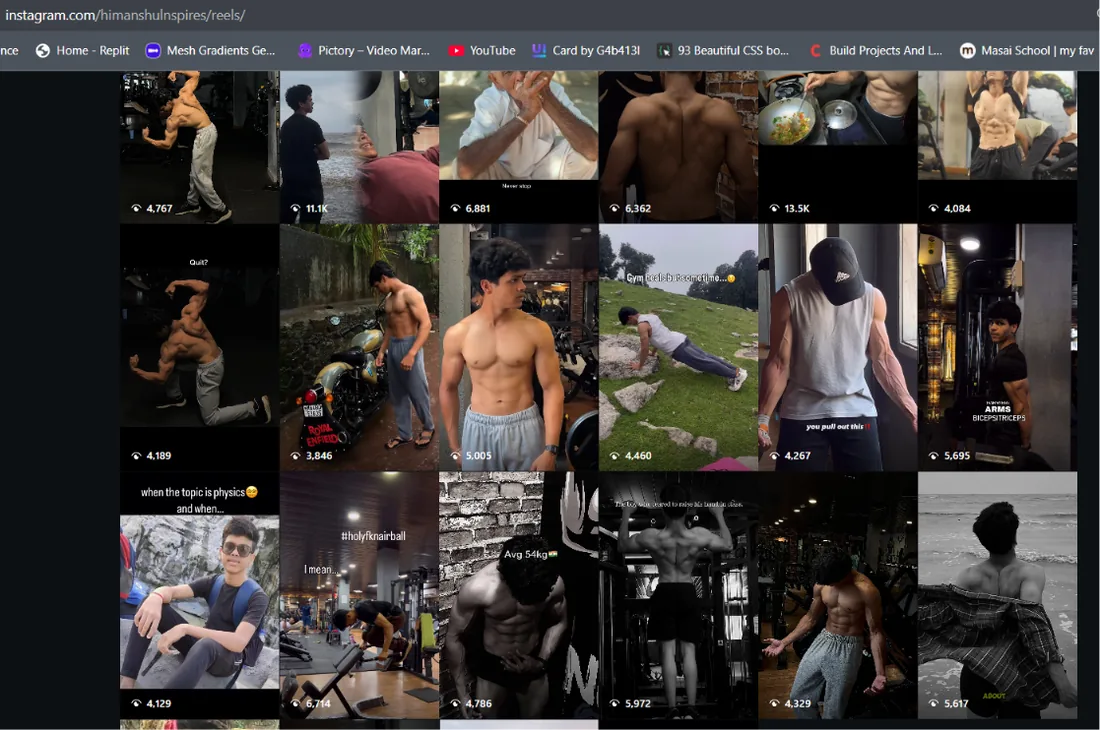Click the eye icon beside 4,267
The width and height of the screenshot is (1100, 730).
774,456
